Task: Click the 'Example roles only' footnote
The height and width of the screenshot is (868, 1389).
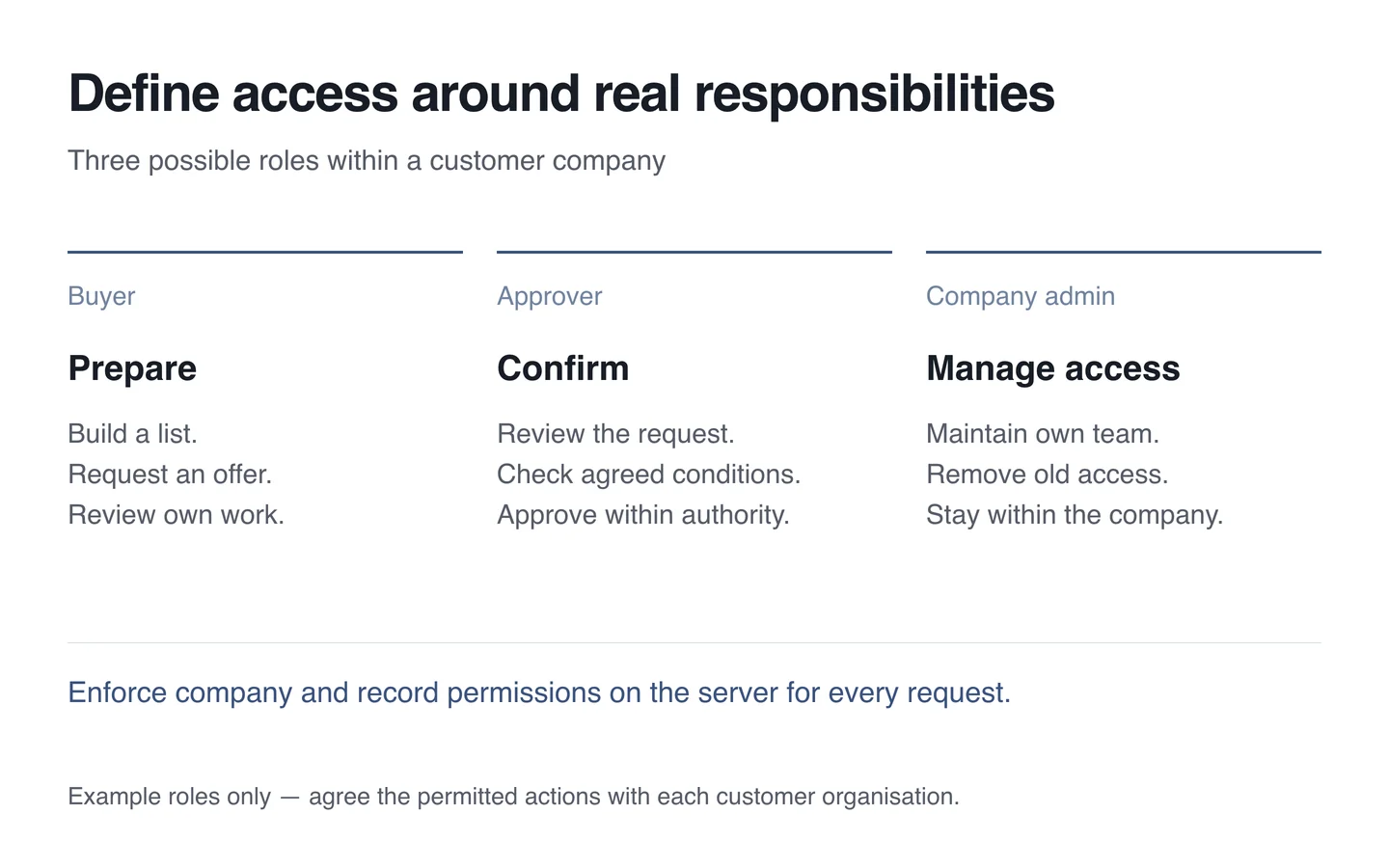Action: (513, 797)
